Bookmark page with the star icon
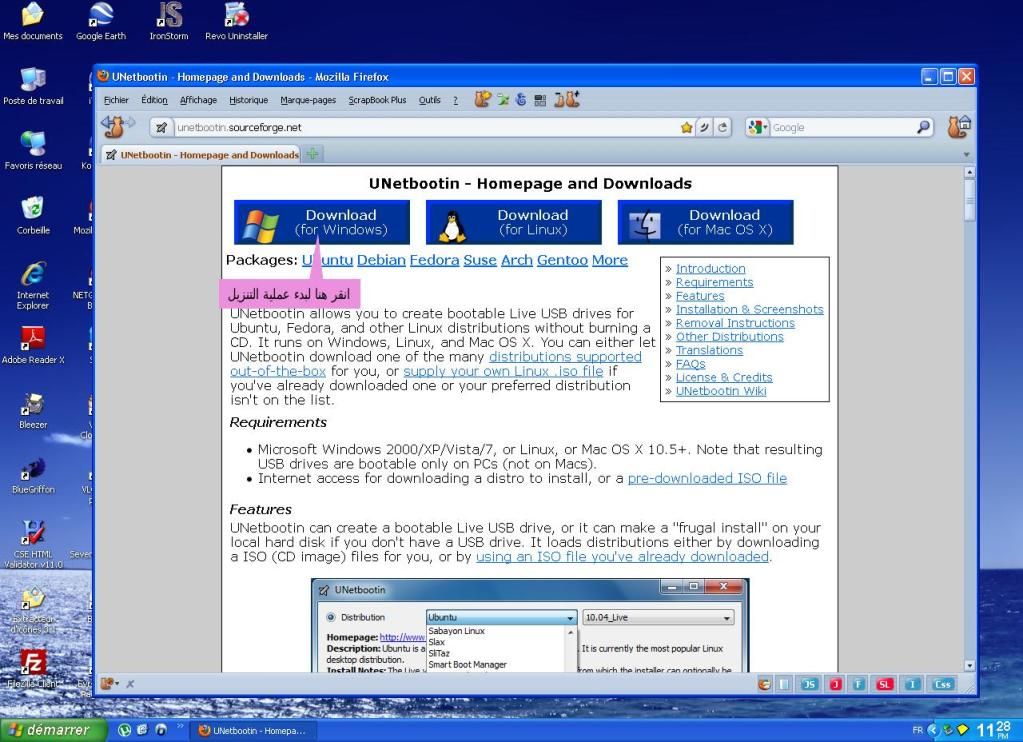 [686, 127]
